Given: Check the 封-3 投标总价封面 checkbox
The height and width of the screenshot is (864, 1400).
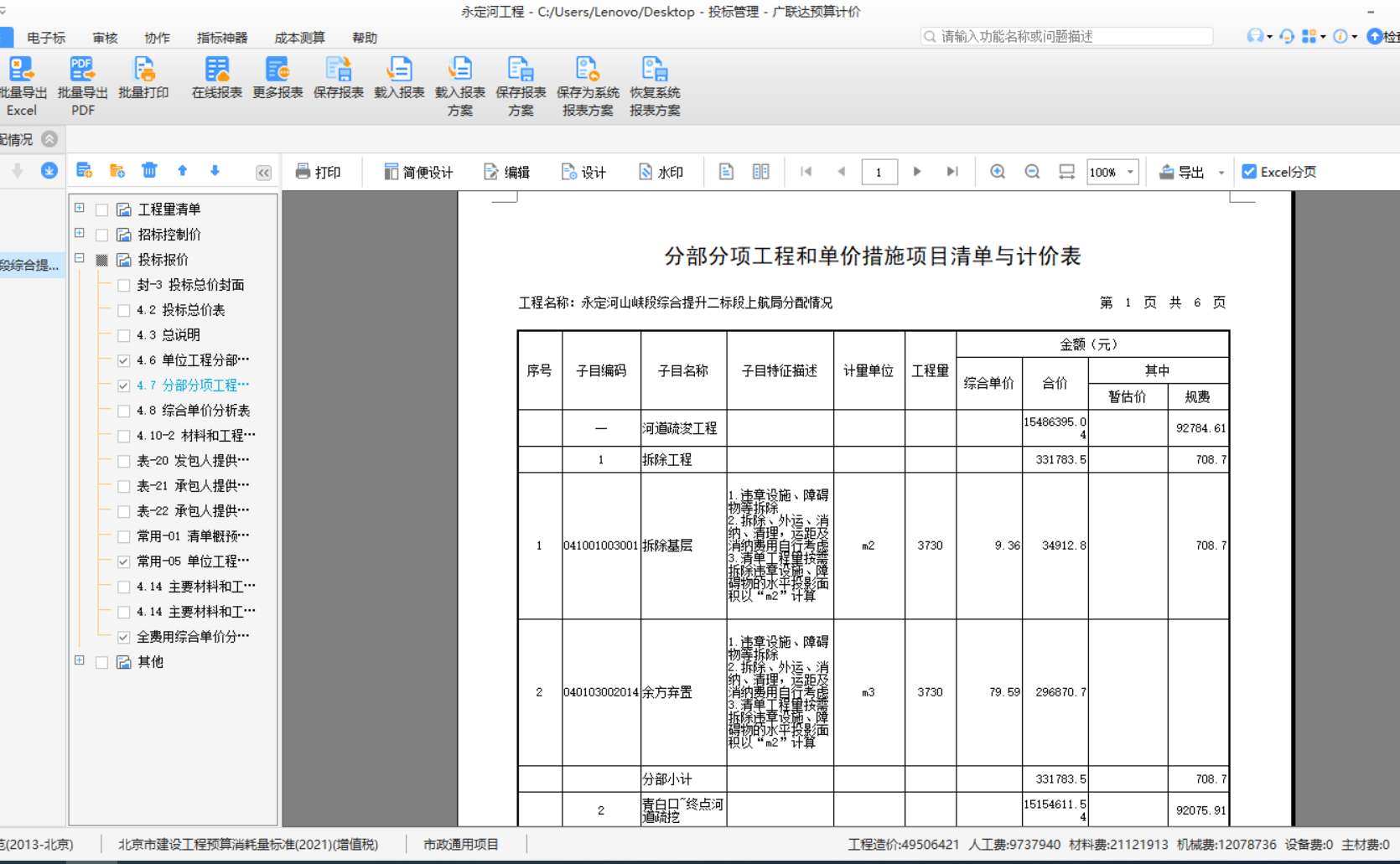Looking at the screenshot, I should coord(123,285).
